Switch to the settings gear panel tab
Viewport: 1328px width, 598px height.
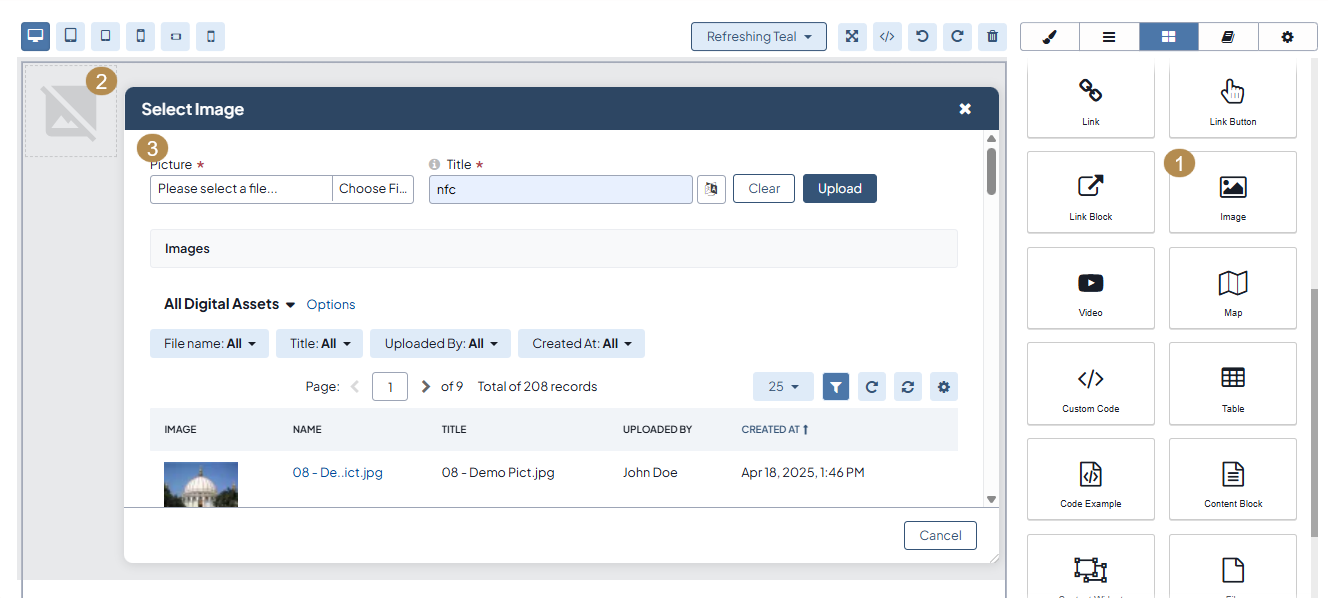pos(1287,36)
